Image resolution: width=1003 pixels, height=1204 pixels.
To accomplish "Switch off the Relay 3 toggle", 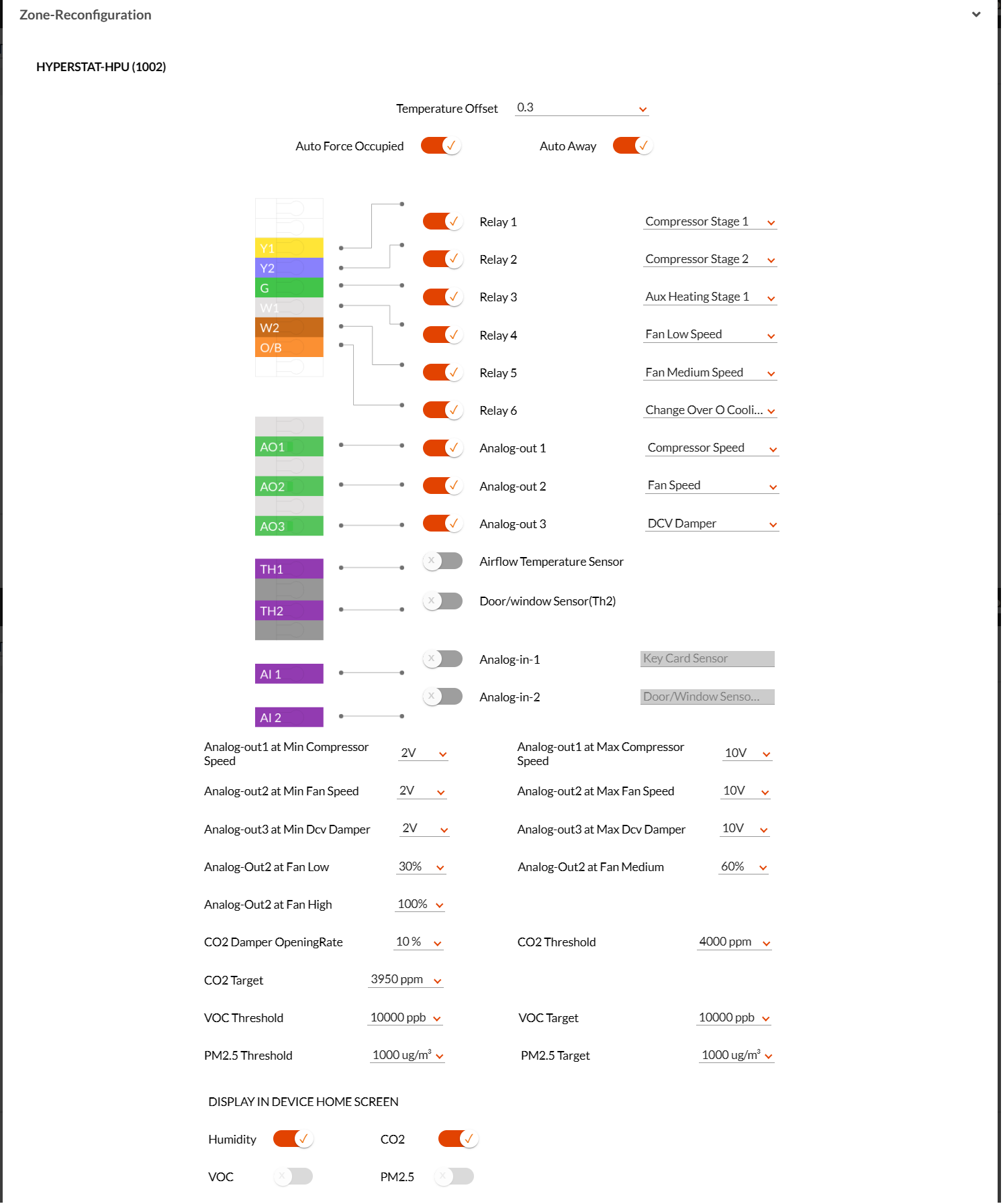I will pos(442,297).
